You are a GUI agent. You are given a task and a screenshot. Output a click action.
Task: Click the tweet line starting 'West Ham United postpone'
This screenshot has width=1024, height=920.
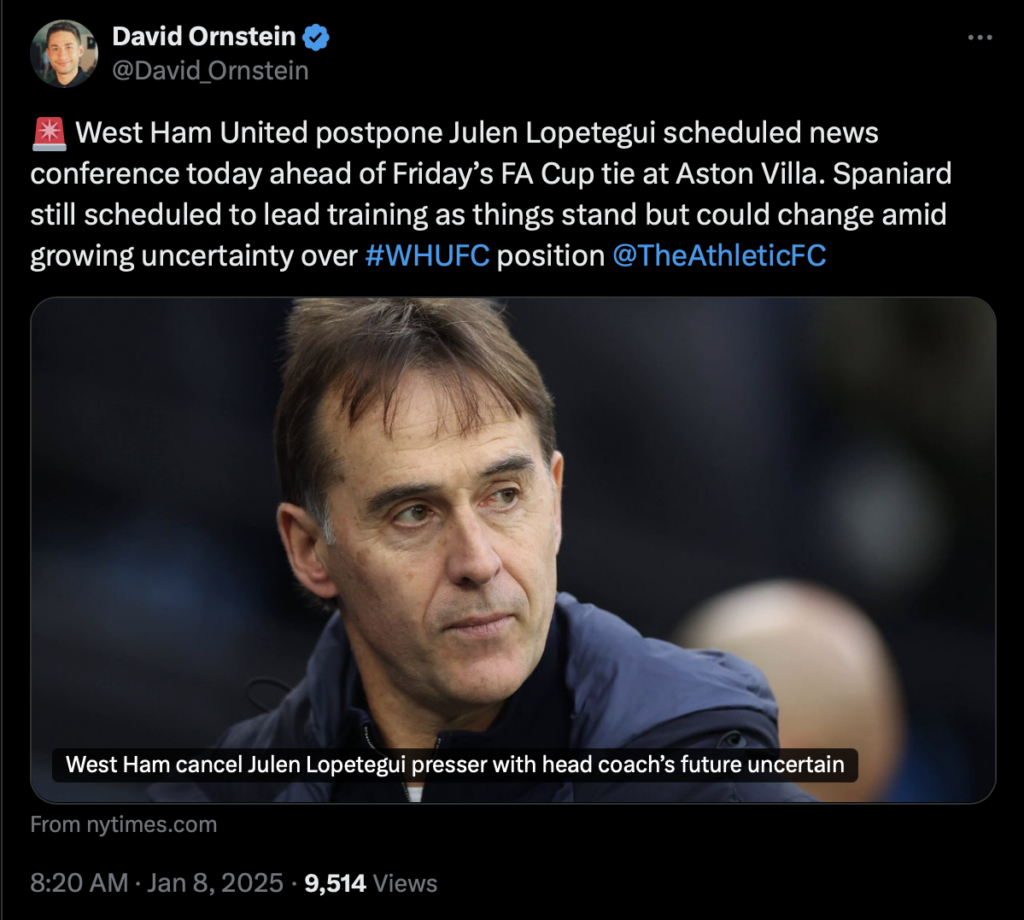click(477, 133)
